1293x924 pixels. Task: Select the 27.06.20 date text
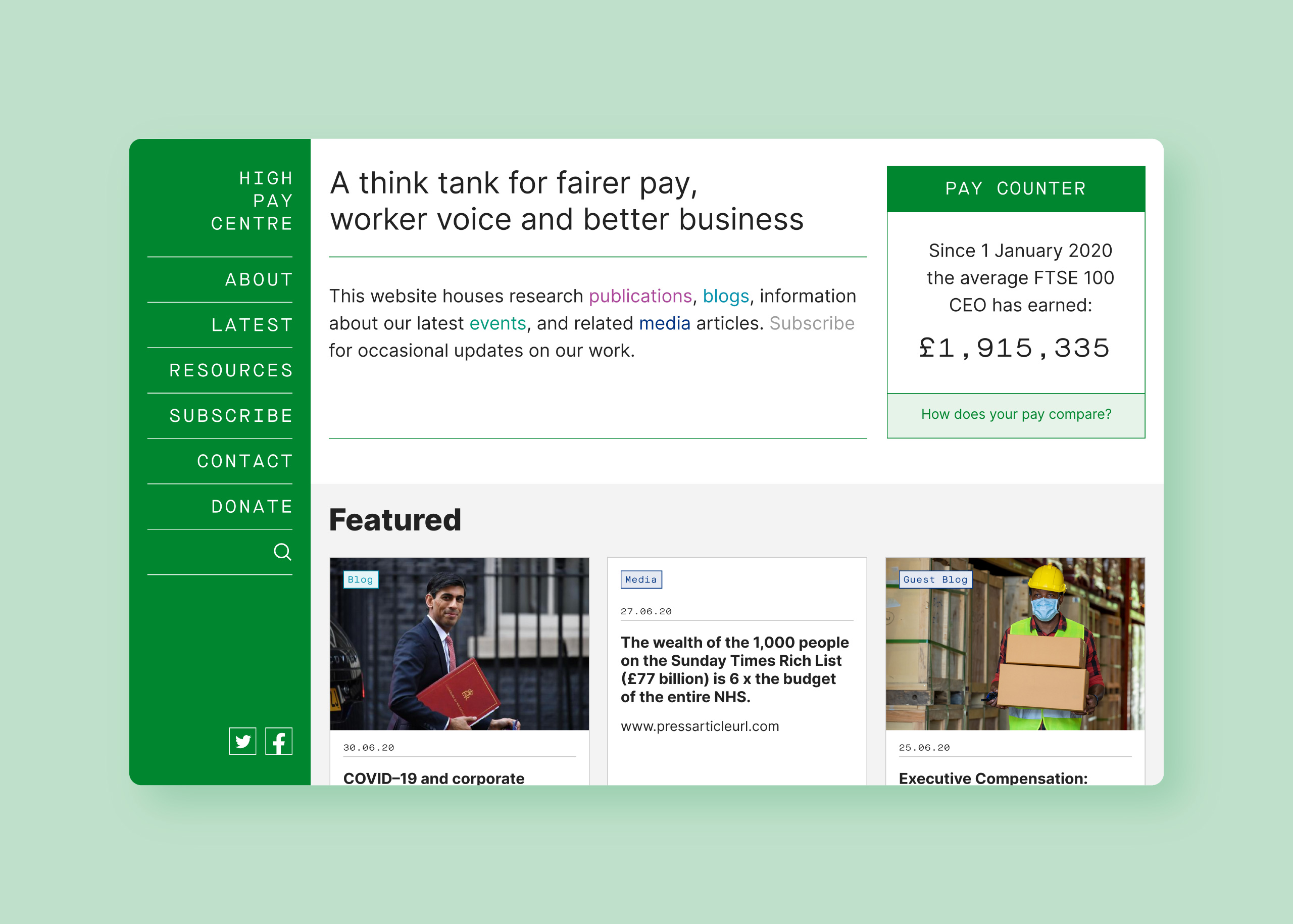tap(646, 612)
